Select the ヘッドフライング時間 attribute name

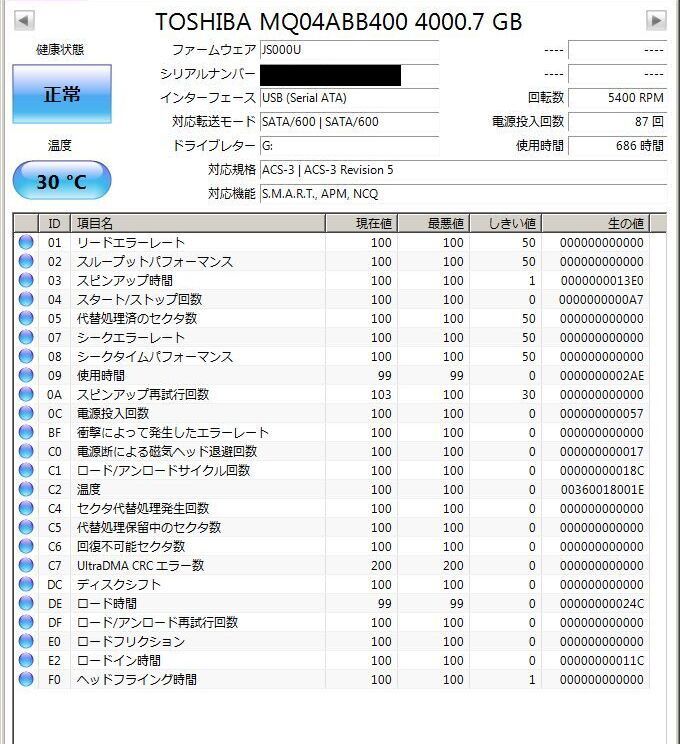(x=137, y=679)
